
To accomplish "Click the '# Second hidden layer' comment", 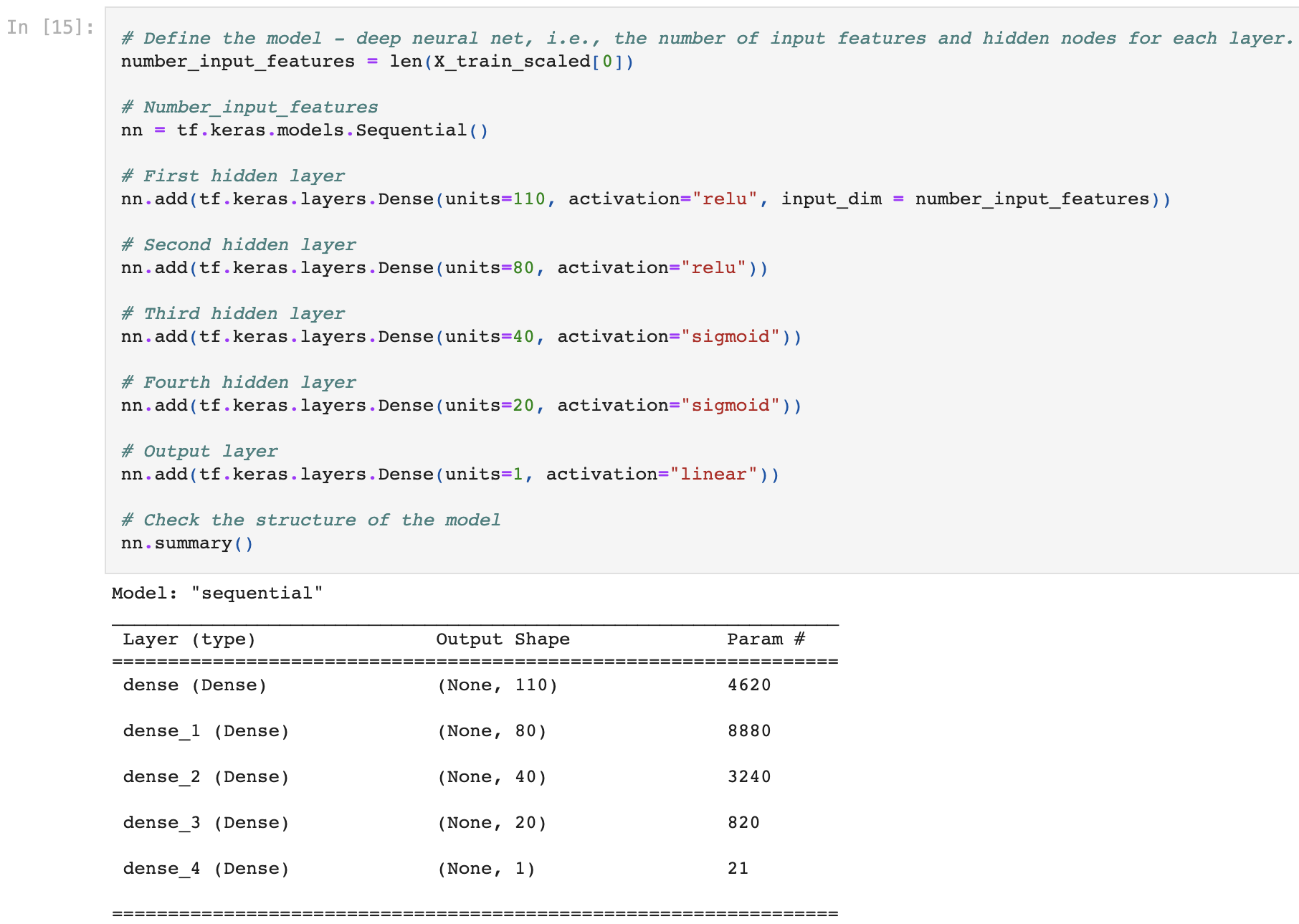I will [239, 245].
